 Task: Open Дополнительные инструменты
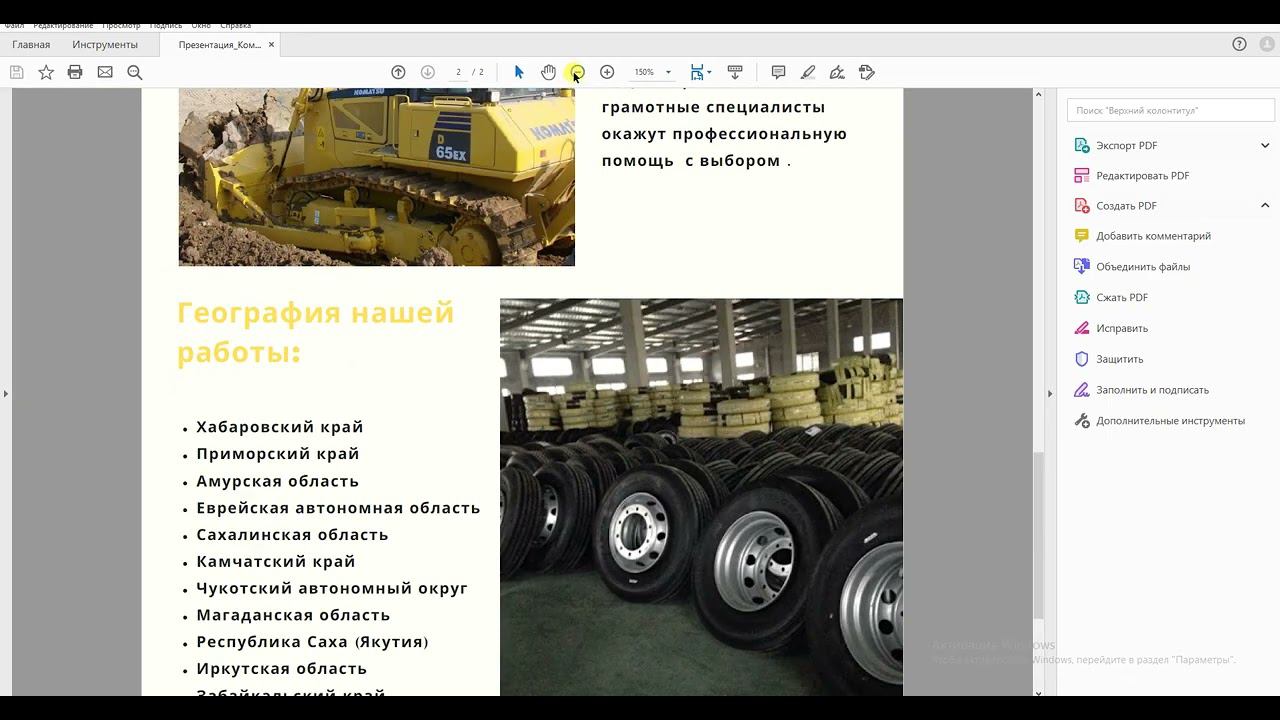(1170, 421)
